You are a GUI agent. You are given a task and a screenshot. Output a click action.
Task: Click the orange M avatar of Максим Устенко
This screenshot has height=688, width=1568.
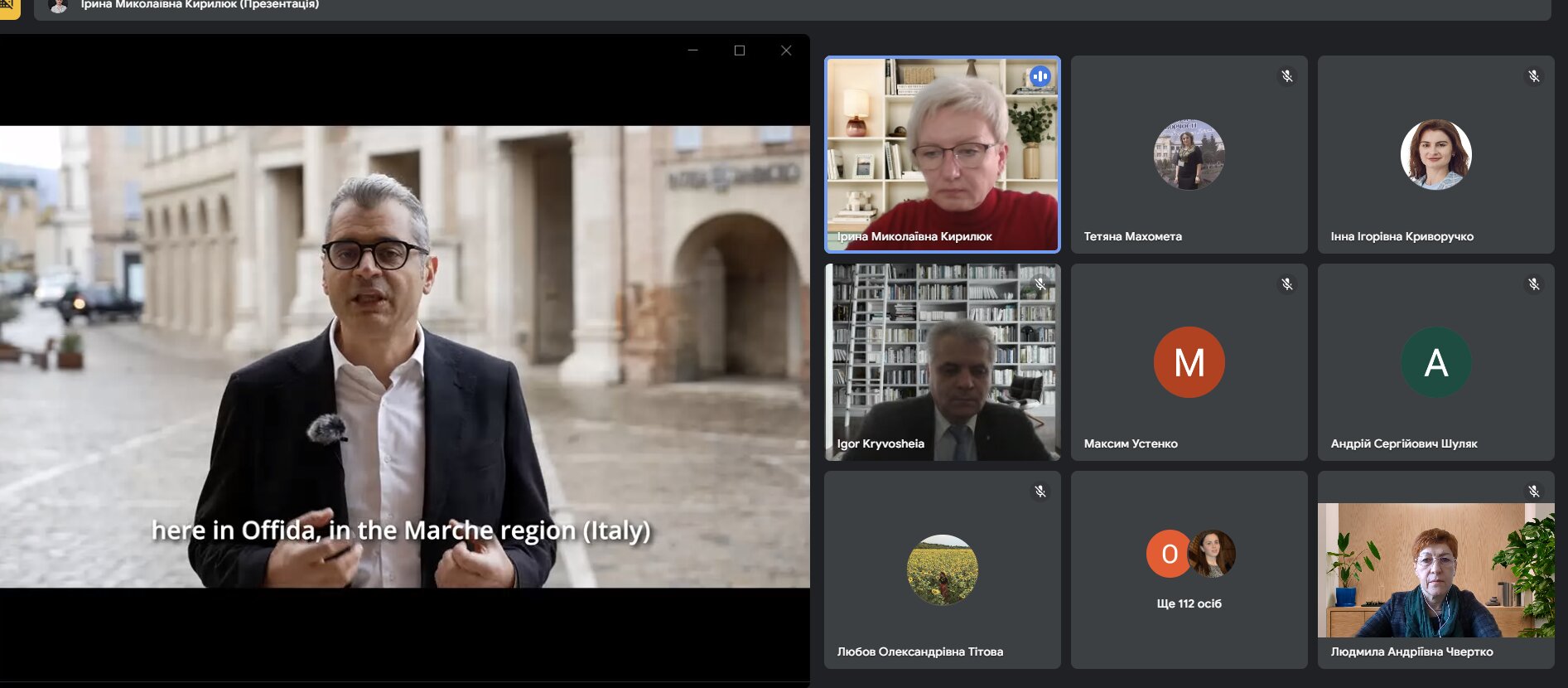(1189, 362)
